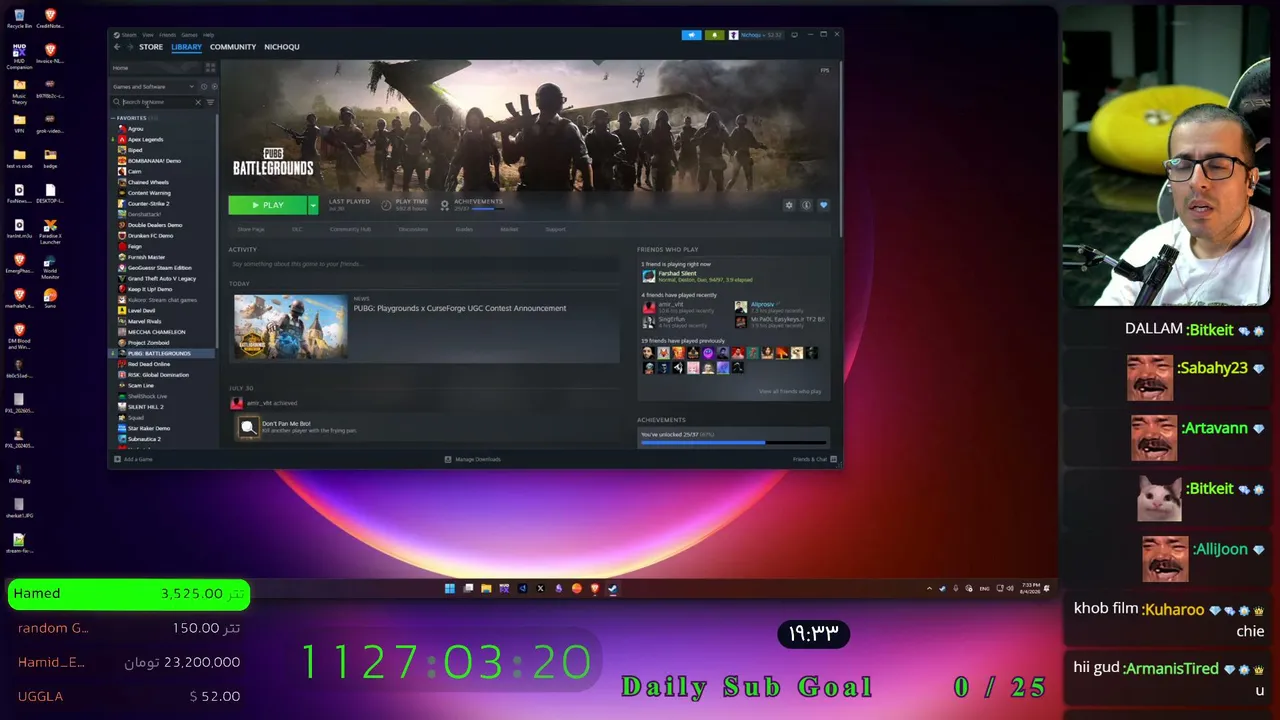Select Red Dead Online in the library
1280x720 pixels.
click(x=149, y=364)
